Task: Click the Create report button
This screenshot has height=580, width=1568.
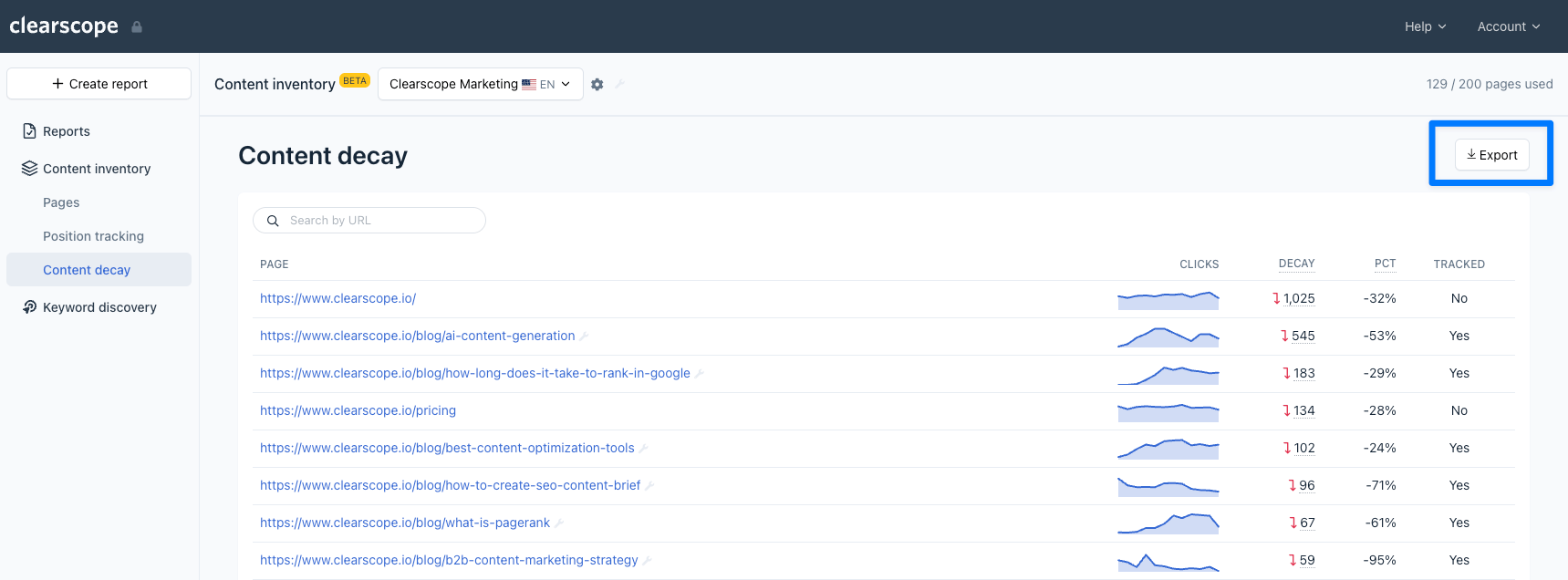Action: click(99, 84)
